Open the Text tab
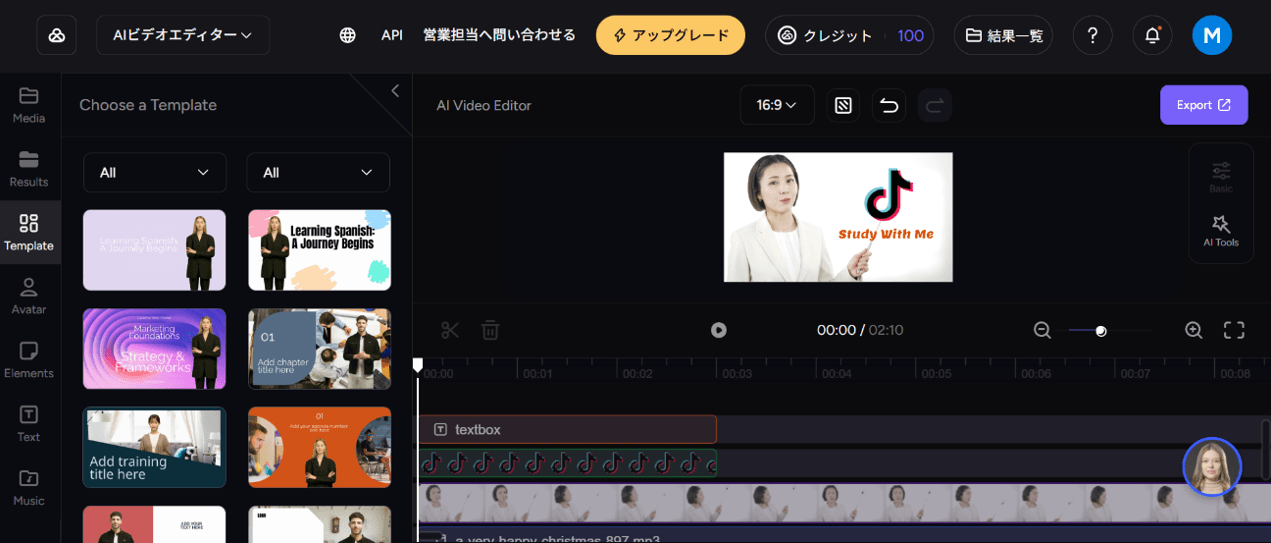 pos(29,424)
